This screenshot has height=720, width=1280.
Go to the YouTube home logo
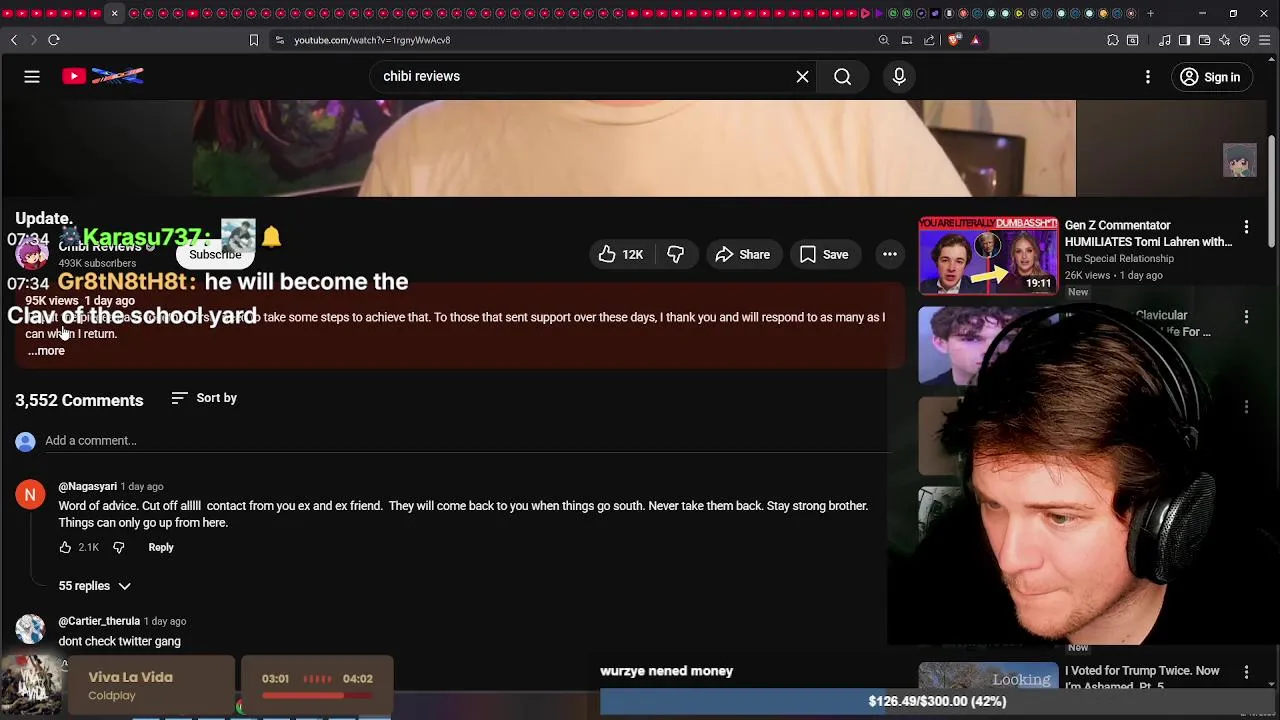coord(103,76)
